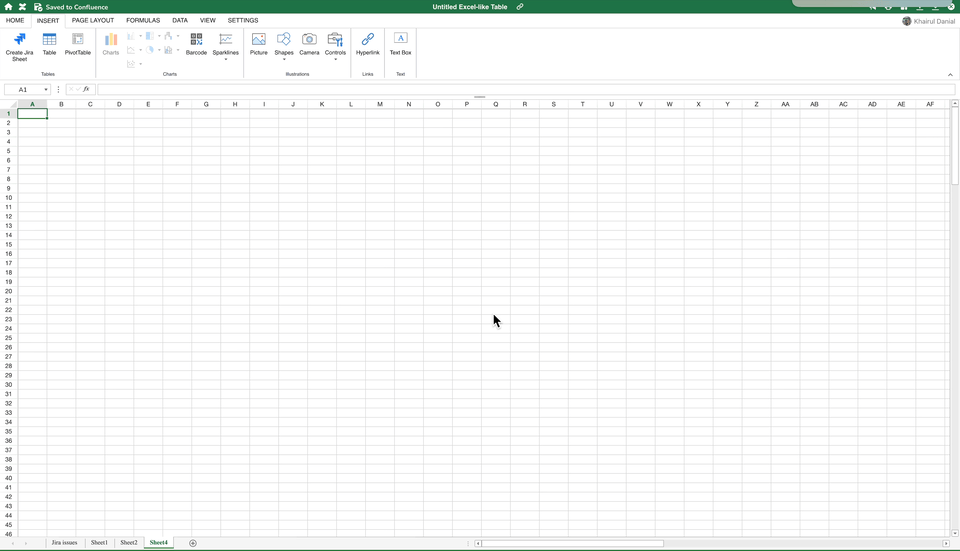Switch to the FORMULAS ribbon tab
Image resolution: width=960 pixels, height=551 pixels.
coord(143,20)
